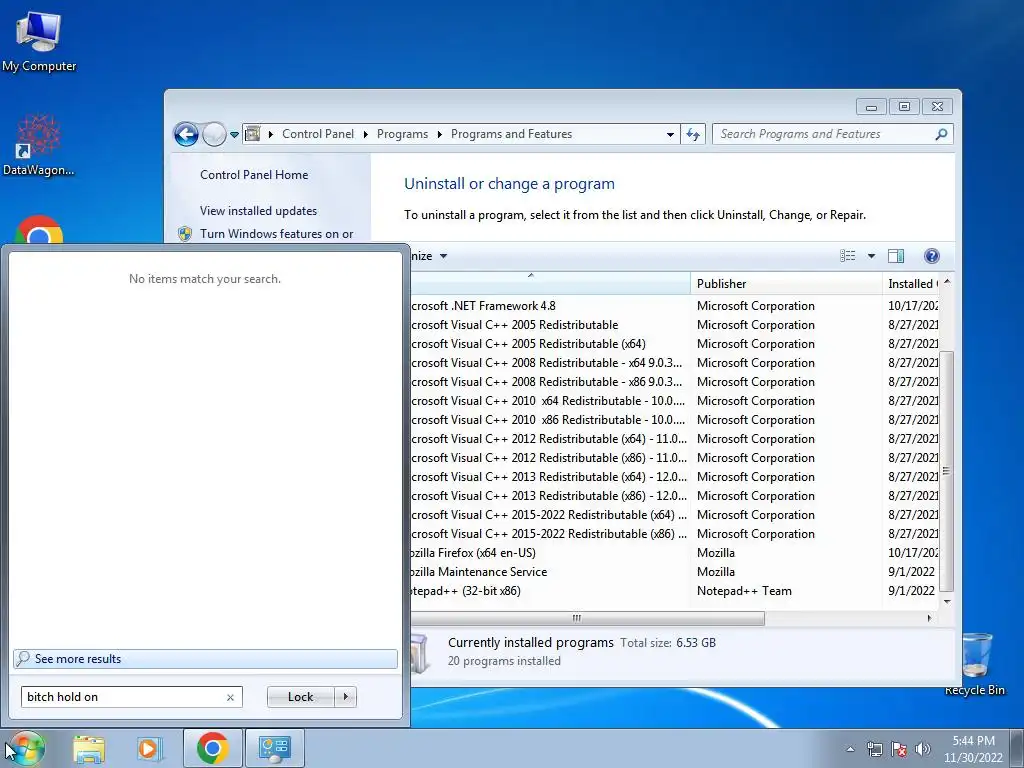Show hidden tray icons arrow
Screen dimensions: 1024x768
(850, 749)
